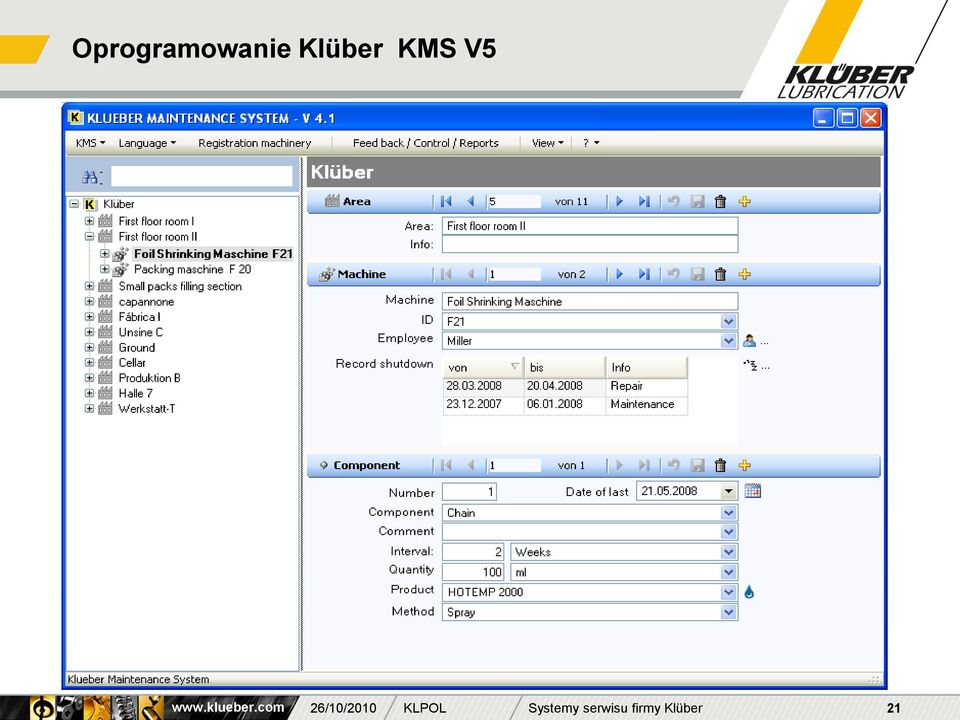The image size is (960, 720).
Task: Open calendar icon beside Date of last
Action: pos(752,491)
